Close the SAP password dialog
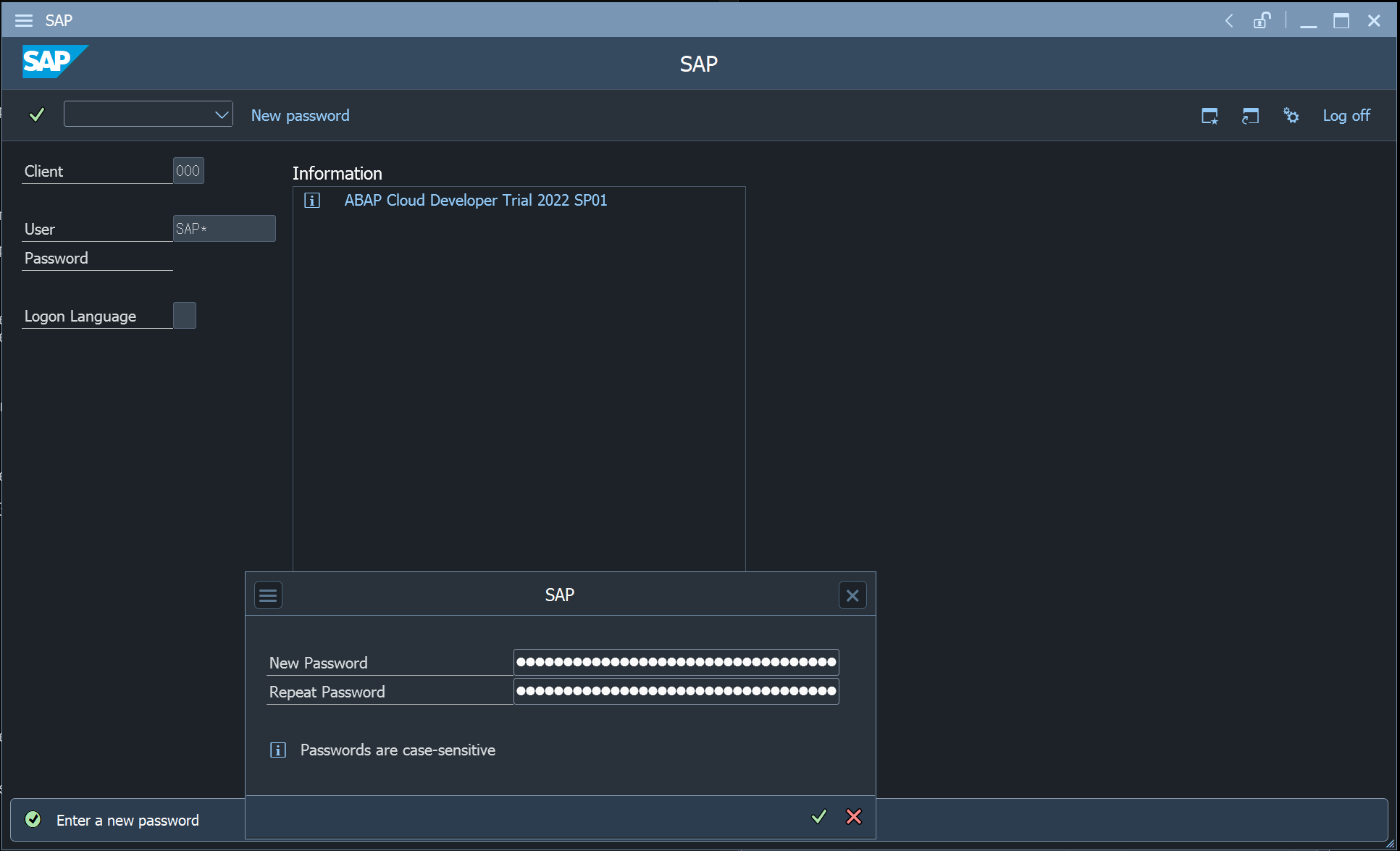1400x851 pixels. click(852, 595)
